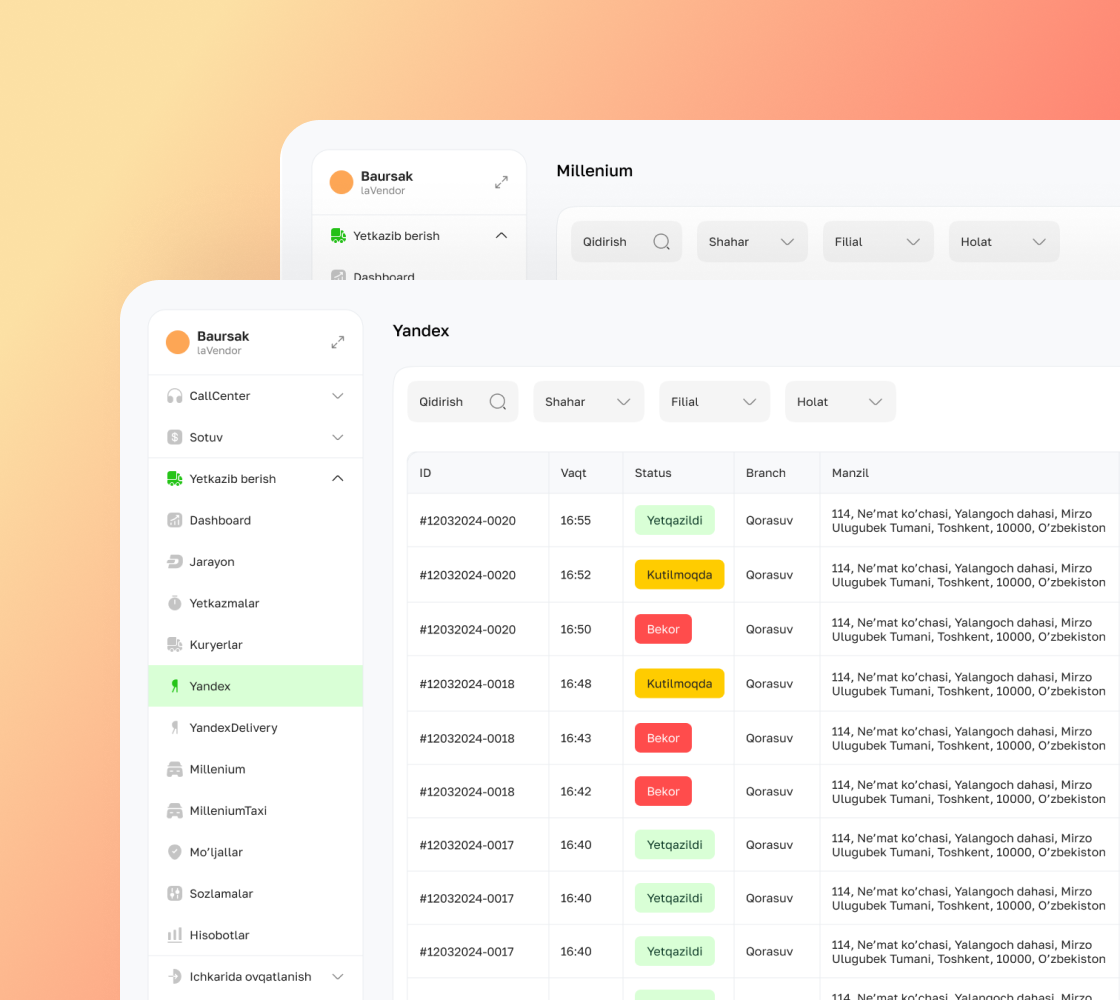Expand the Sotuv section
This screenshot has height=1000, width=1120.
[338, 437]
